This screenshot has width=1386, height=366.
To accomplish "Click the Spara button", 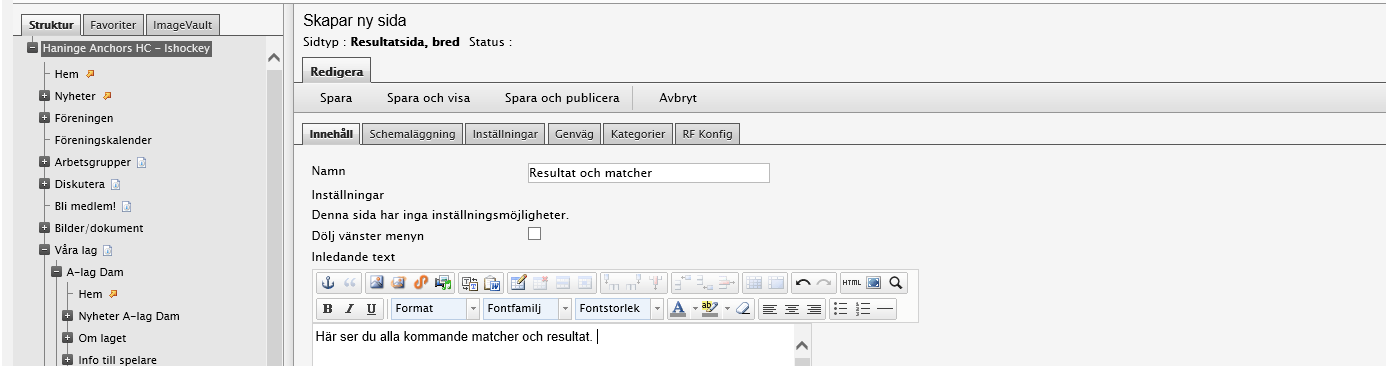I will (x=336, y=98).
